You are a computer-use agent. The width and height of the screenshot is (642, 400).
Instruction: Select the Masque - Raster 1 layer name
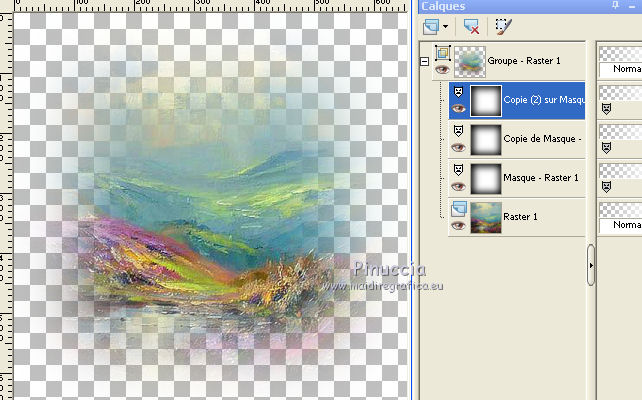[541, 178]
